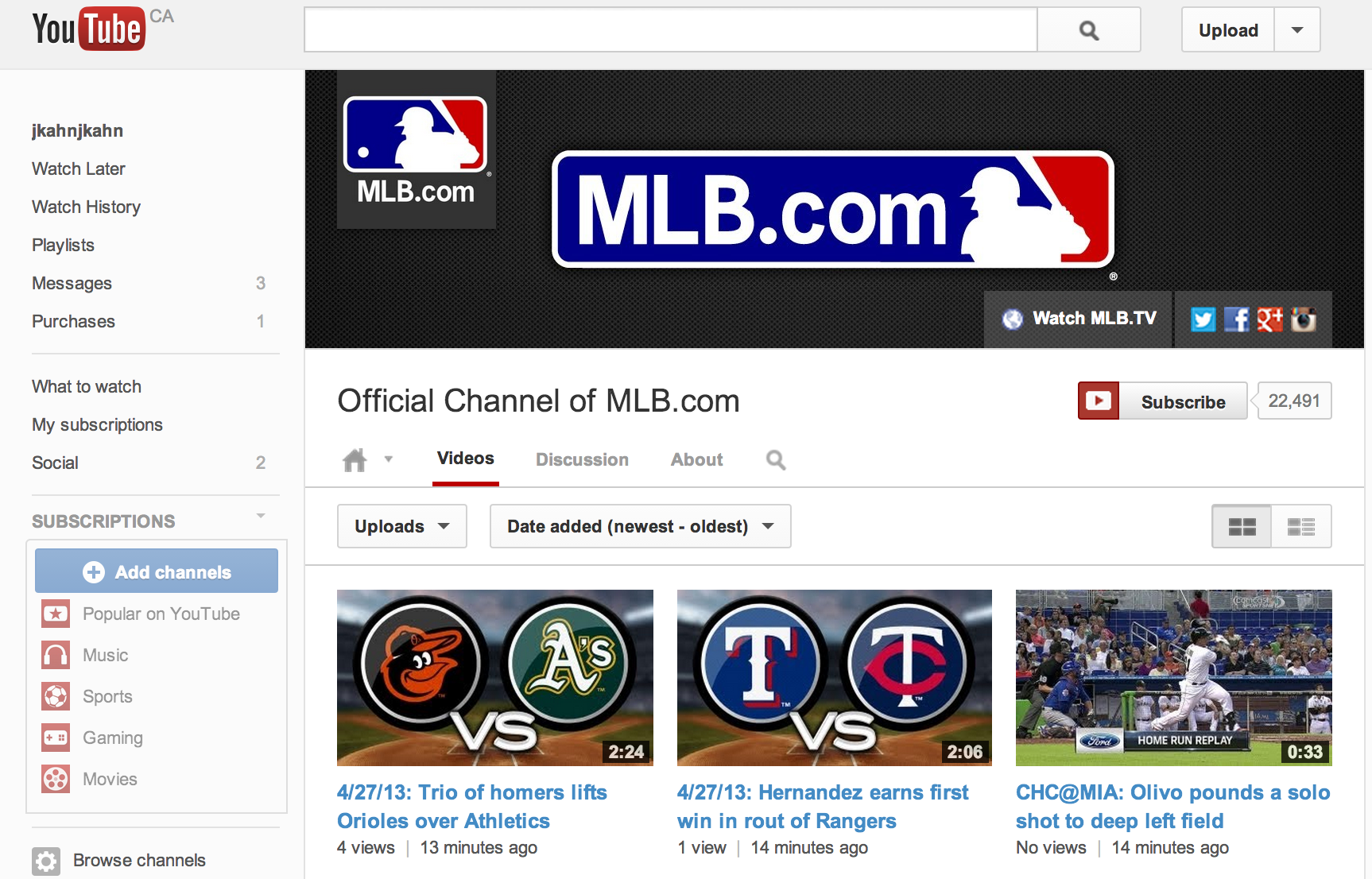Collapse the Subscriptions section
The height and width of the screenshot is (879, 1372).
(261, 515)
